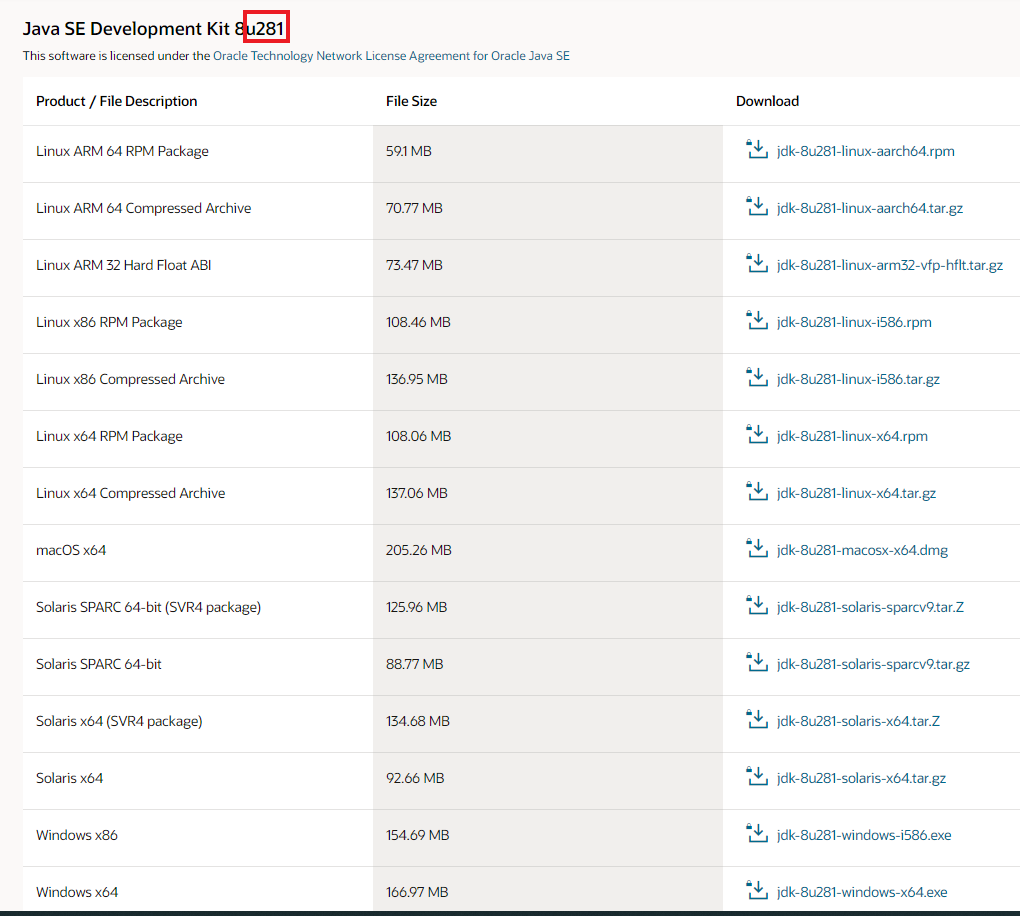Click download icon for windows-x64.exe
The width and height of the screenshot is (1020, 916).
click(757, 891)
